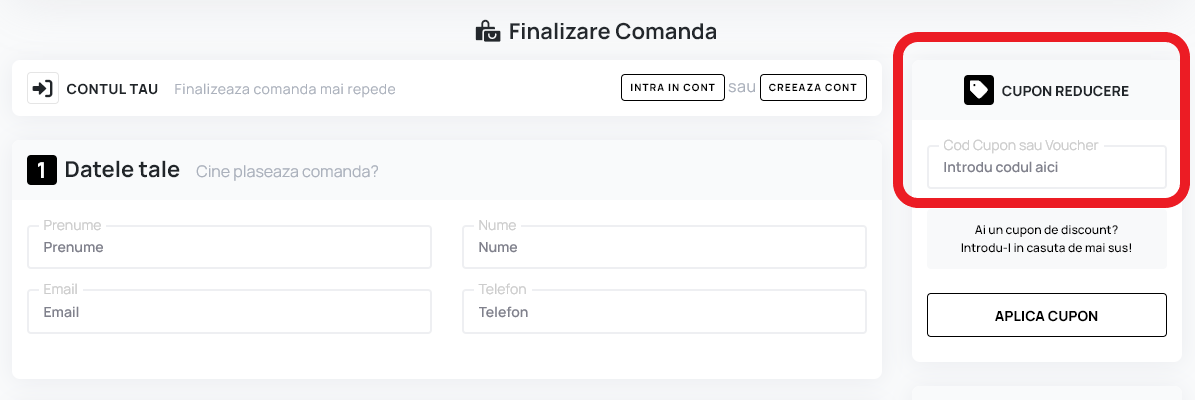Click the 'Cine plaseaza comanda?' subtitle text

click(x=287, y=171)
